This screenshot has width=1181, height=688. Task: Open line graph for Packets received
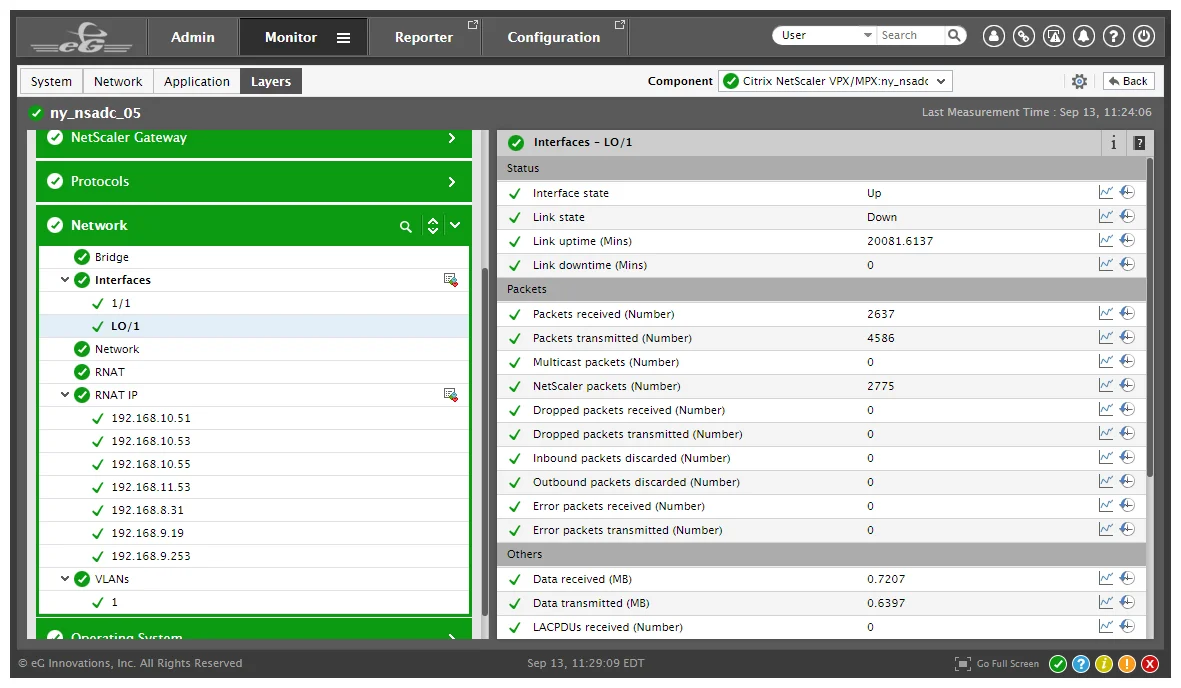1106,313
